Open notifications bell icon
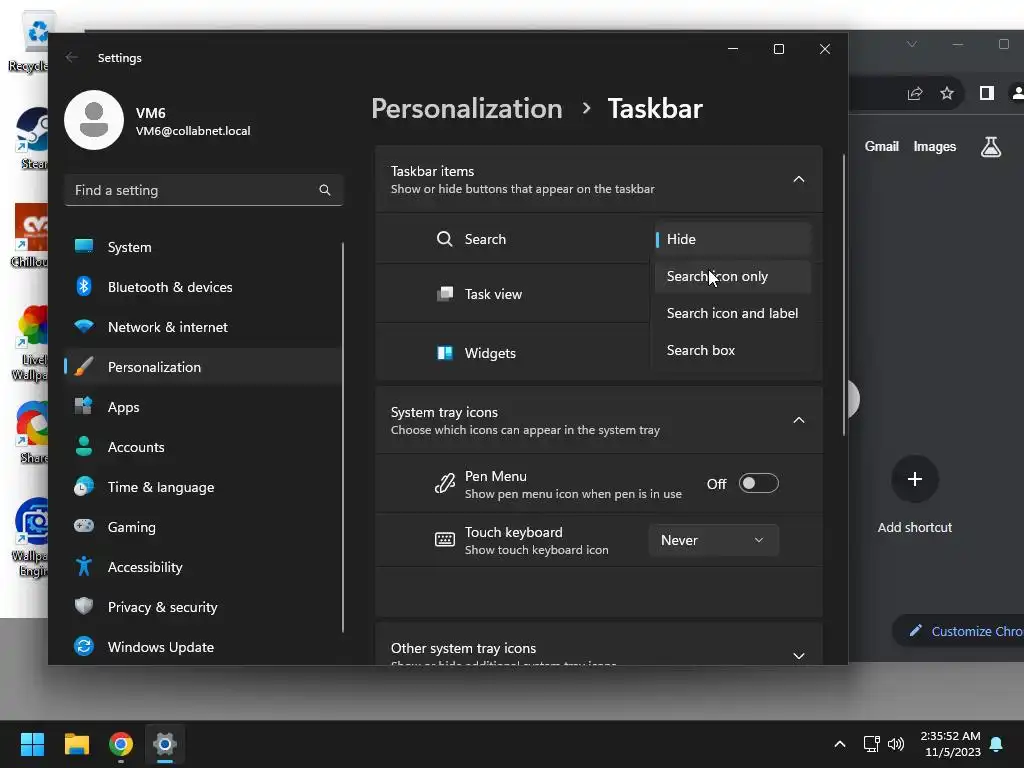Screen dimensions: 1024x768 [x=997, y=744]
